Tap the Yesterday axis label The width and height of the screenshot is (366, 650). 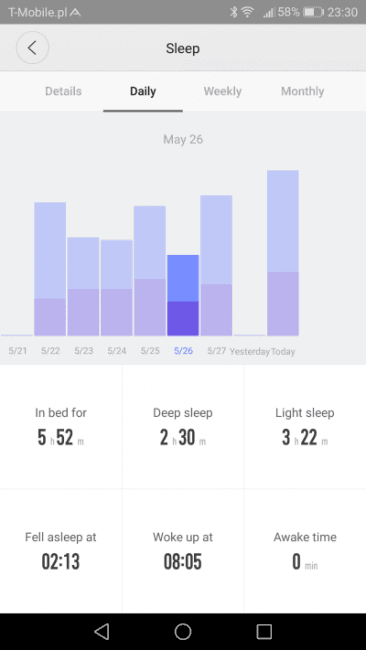coord(250,352)
